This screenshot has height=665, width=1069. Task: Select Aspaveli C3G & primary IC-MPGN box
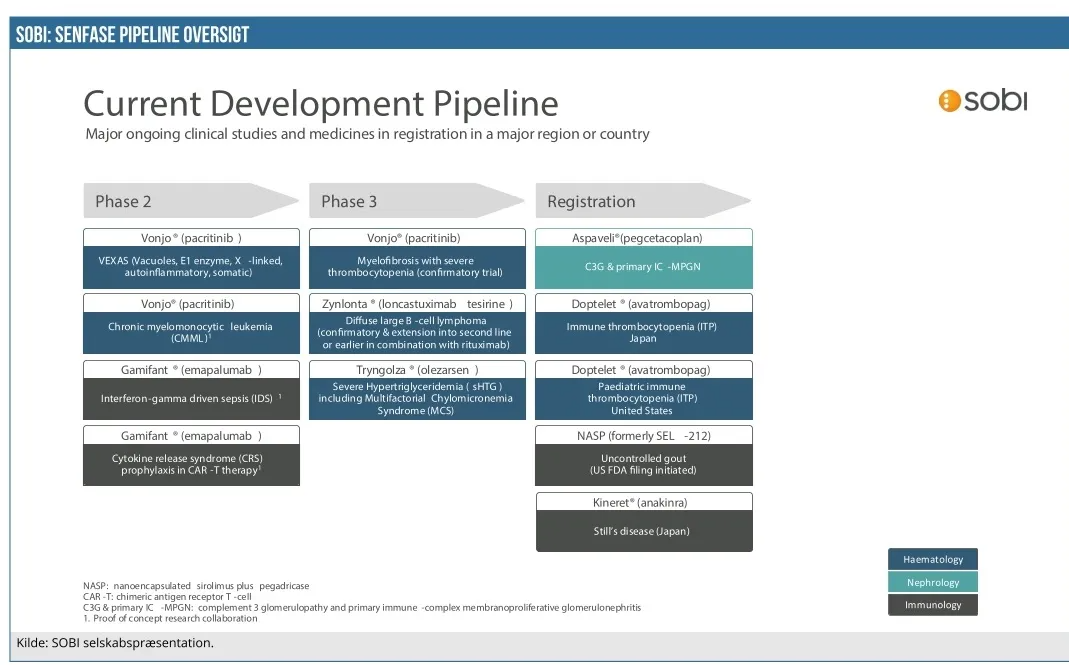click(x=643, y=267)
